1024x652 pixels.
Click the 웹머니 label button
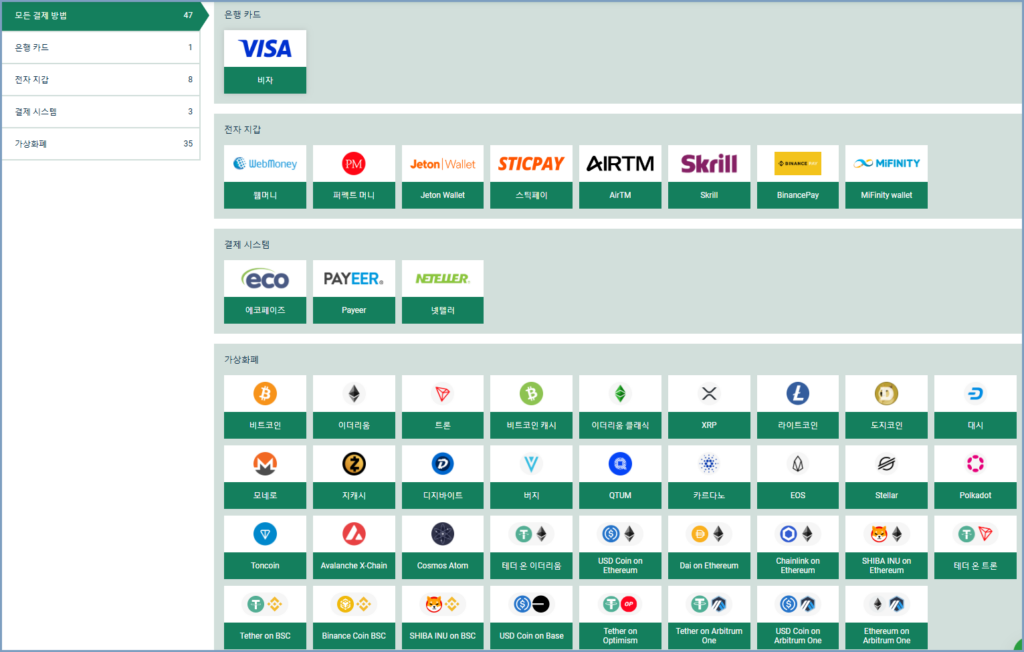(264, 195)
